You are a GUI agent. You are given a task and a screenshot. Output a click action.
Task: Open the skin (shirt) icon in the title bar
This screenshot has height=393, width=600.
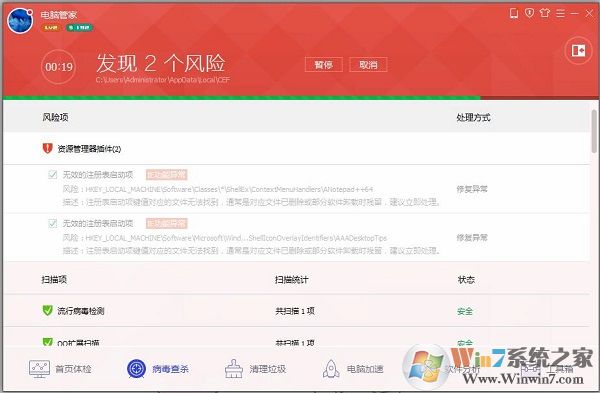545,13
